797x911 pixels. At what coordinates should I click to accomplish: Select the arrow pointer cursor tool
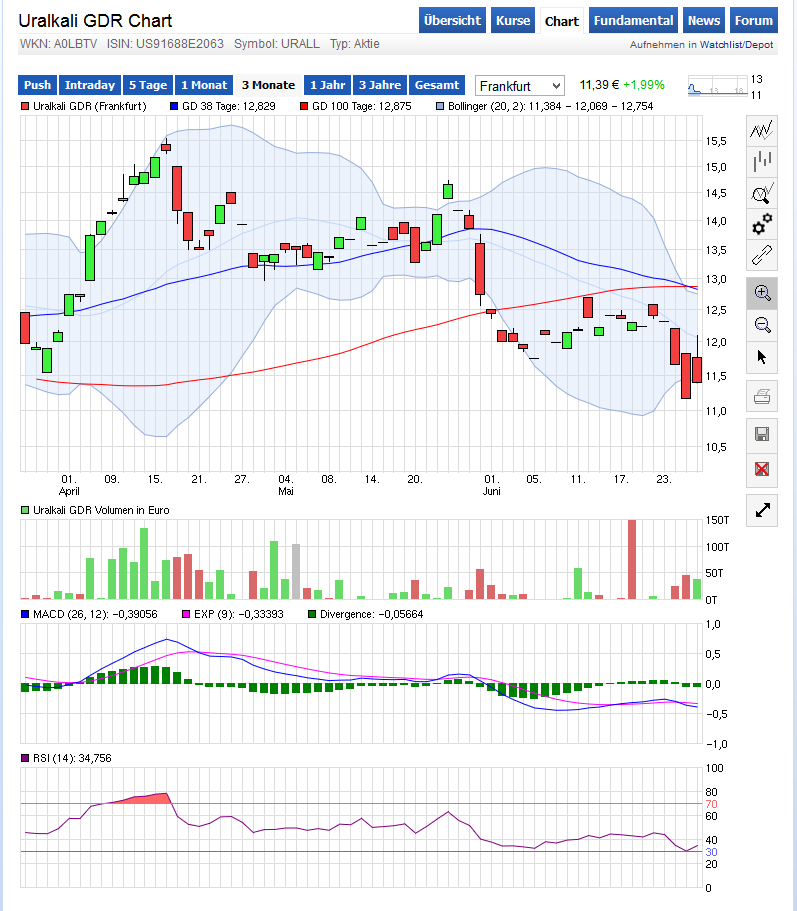(762, 357)
